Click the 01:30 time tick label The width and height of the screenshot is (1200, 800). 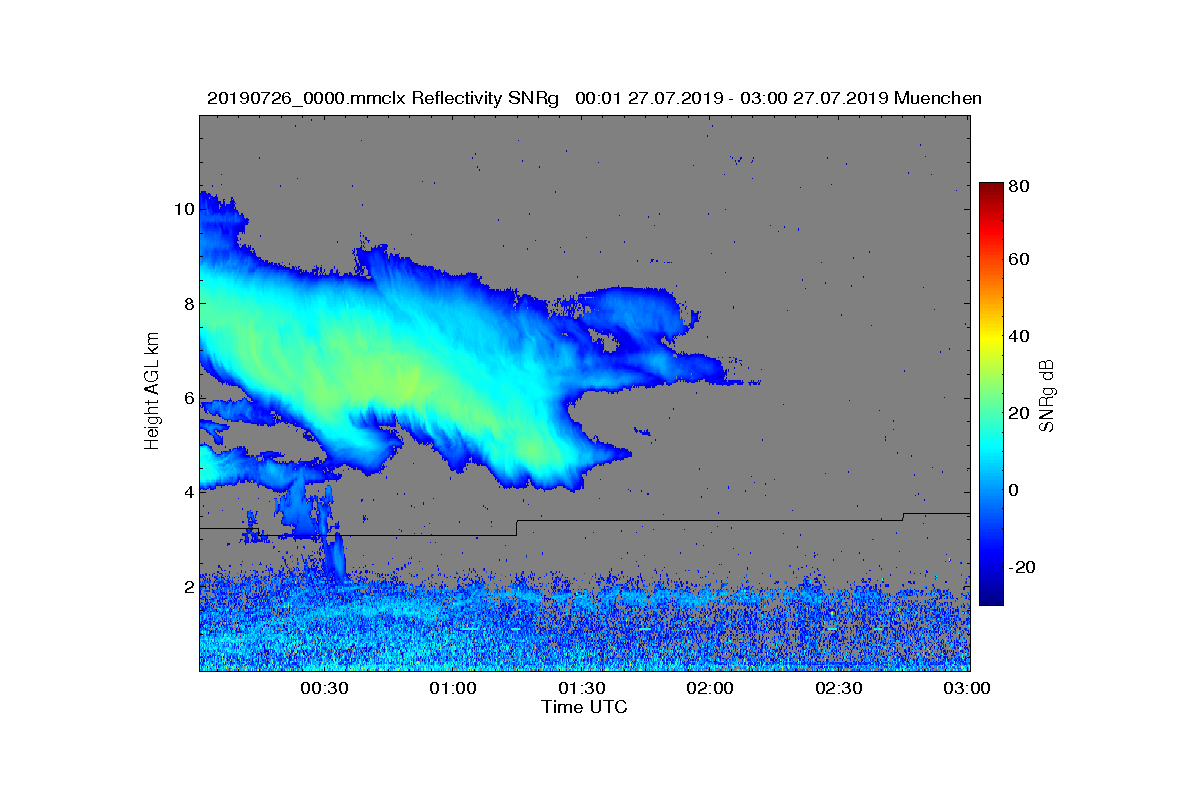(581, 688)
